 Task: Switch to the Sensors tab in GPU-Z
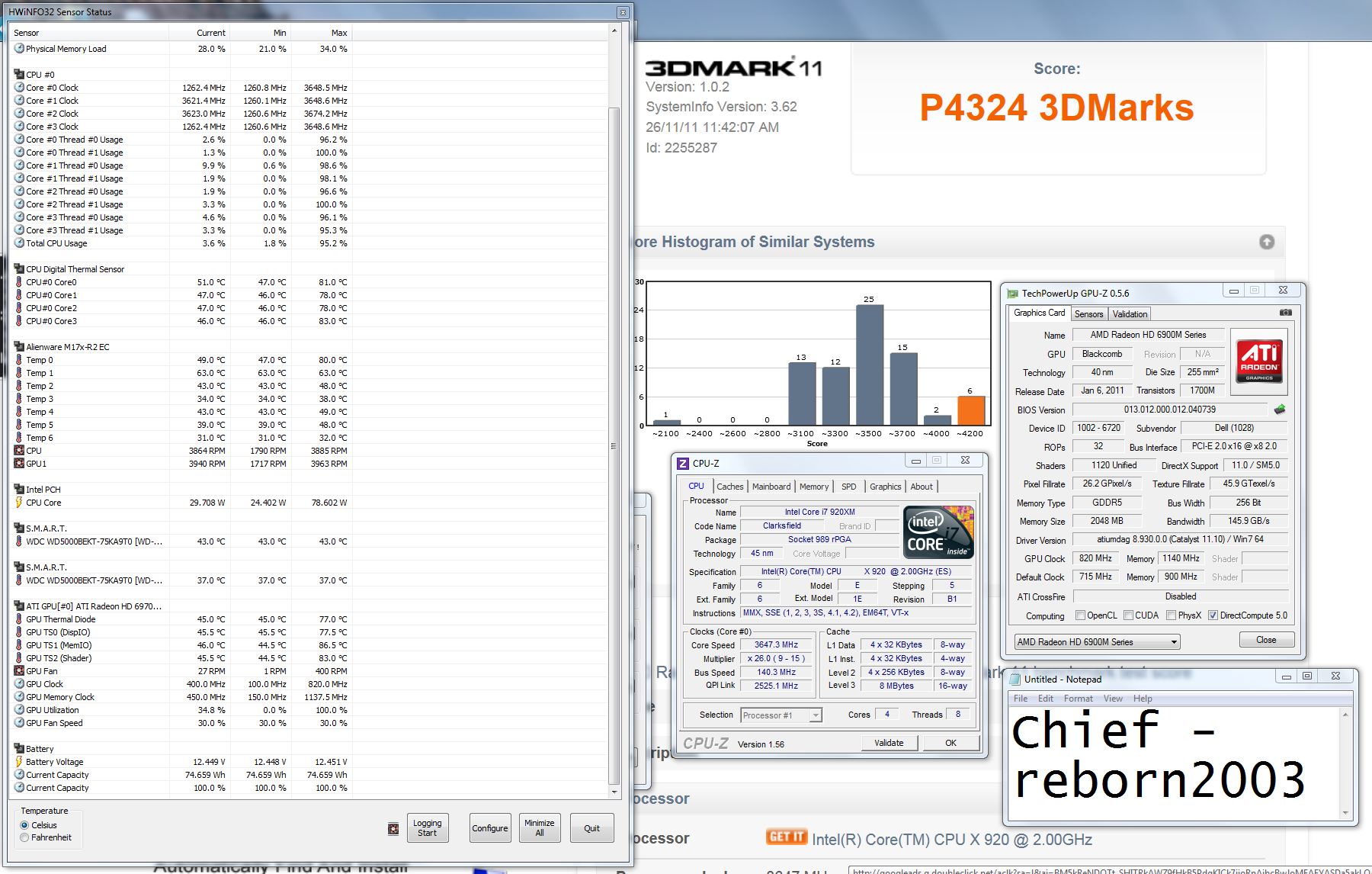[1088, 314]
